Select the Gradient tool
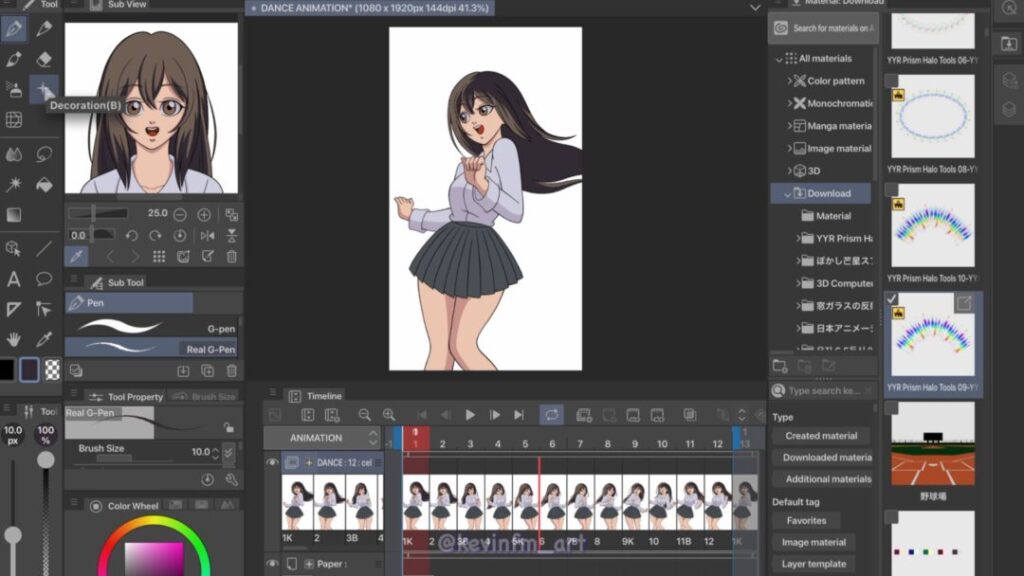This screenshot has height=576, width=1024. 14,215
